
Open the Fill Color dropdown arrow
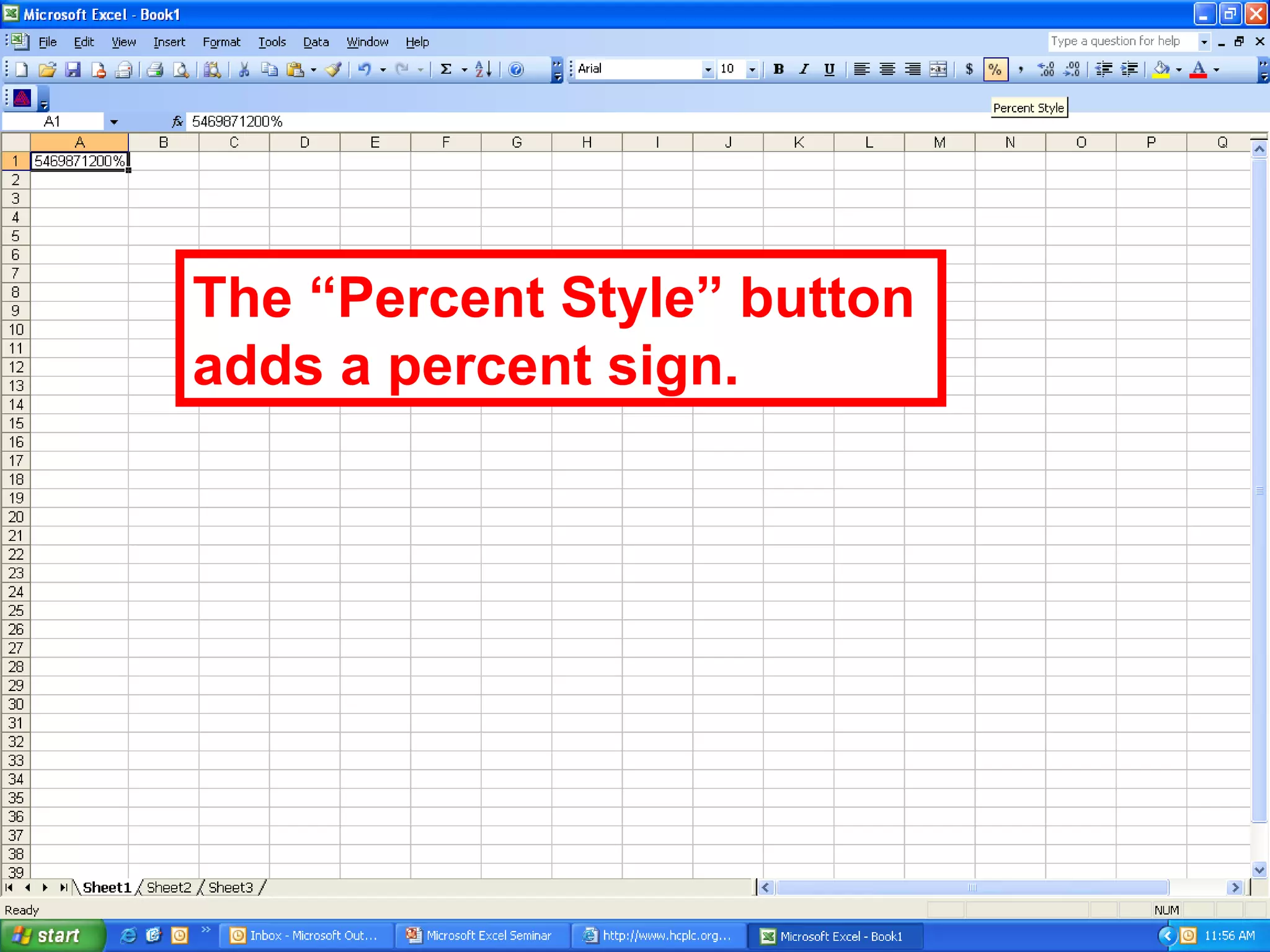1179,69
